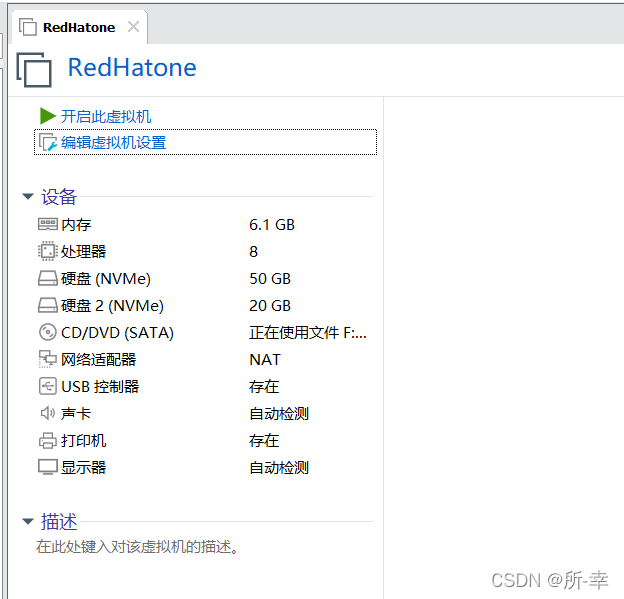Select CD/DVD (SATA) device label
Screen dimensions: 624x599
tap(117, 332)
